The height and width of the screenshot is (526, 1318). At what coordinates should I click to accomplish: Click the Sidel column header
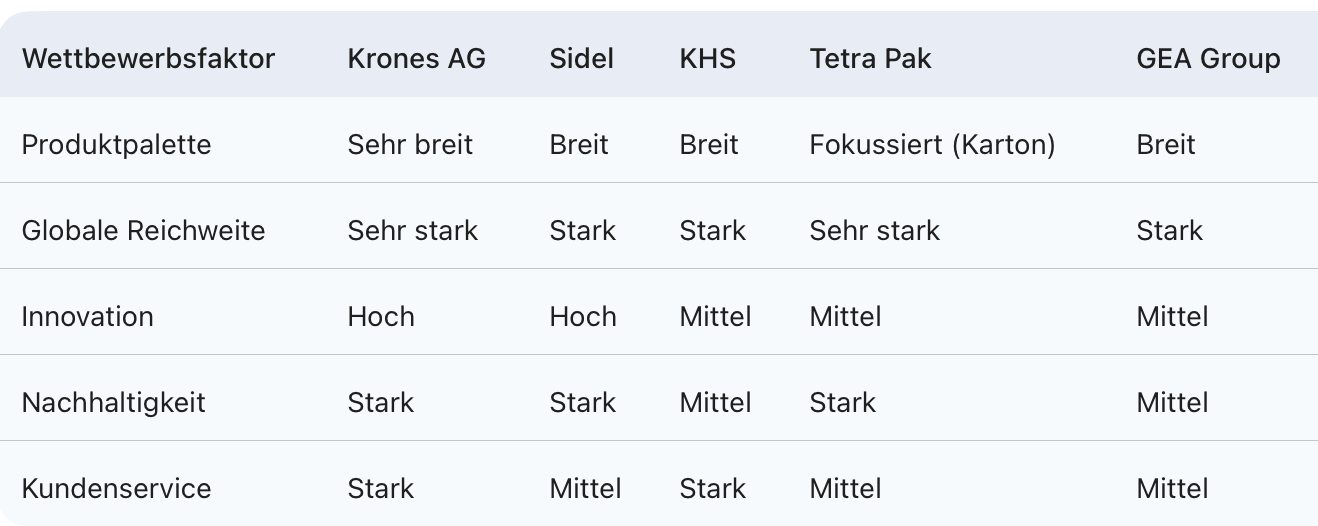click(581, 59)
